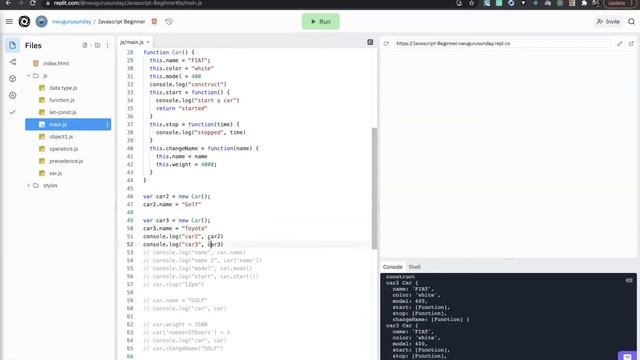
Task: Open object1.js file
Action: click(61, 137)
